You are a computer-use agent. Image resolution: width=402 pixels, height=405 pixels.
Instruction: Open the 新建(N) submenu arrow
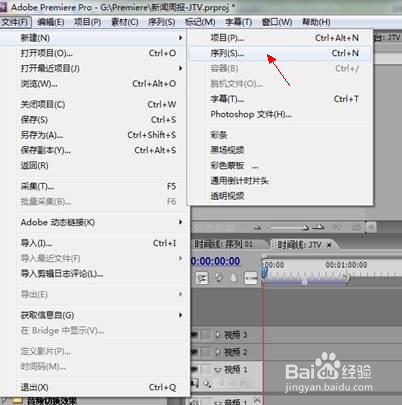point(180,38)
